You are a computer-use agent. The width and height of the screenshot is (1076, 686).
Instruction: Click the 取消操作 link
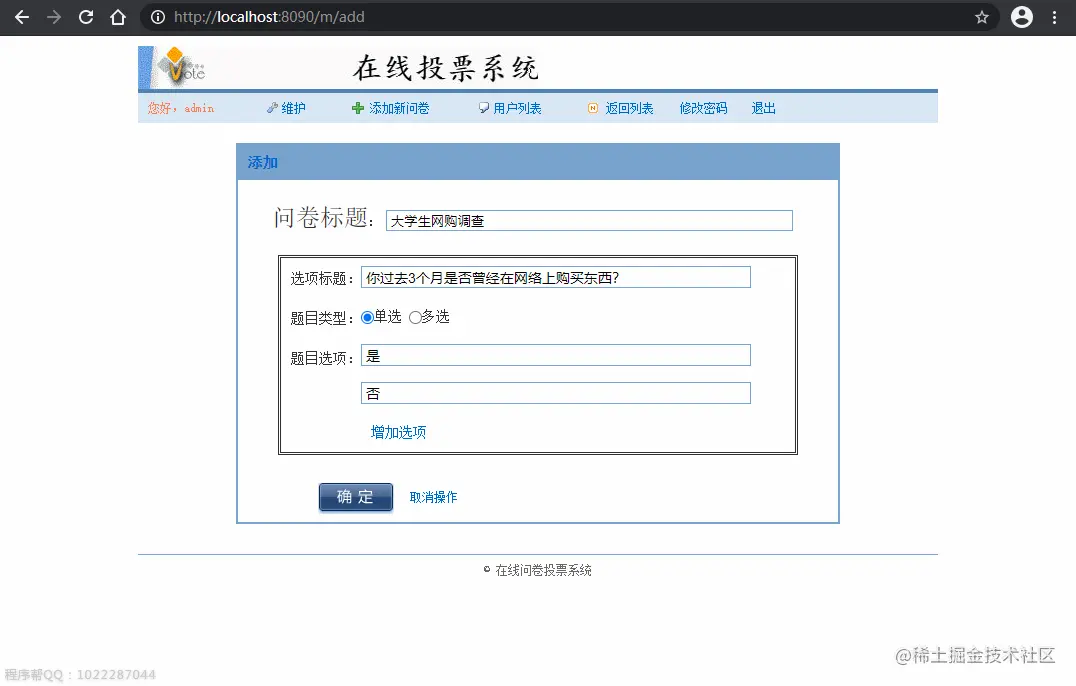click(434, 497)
